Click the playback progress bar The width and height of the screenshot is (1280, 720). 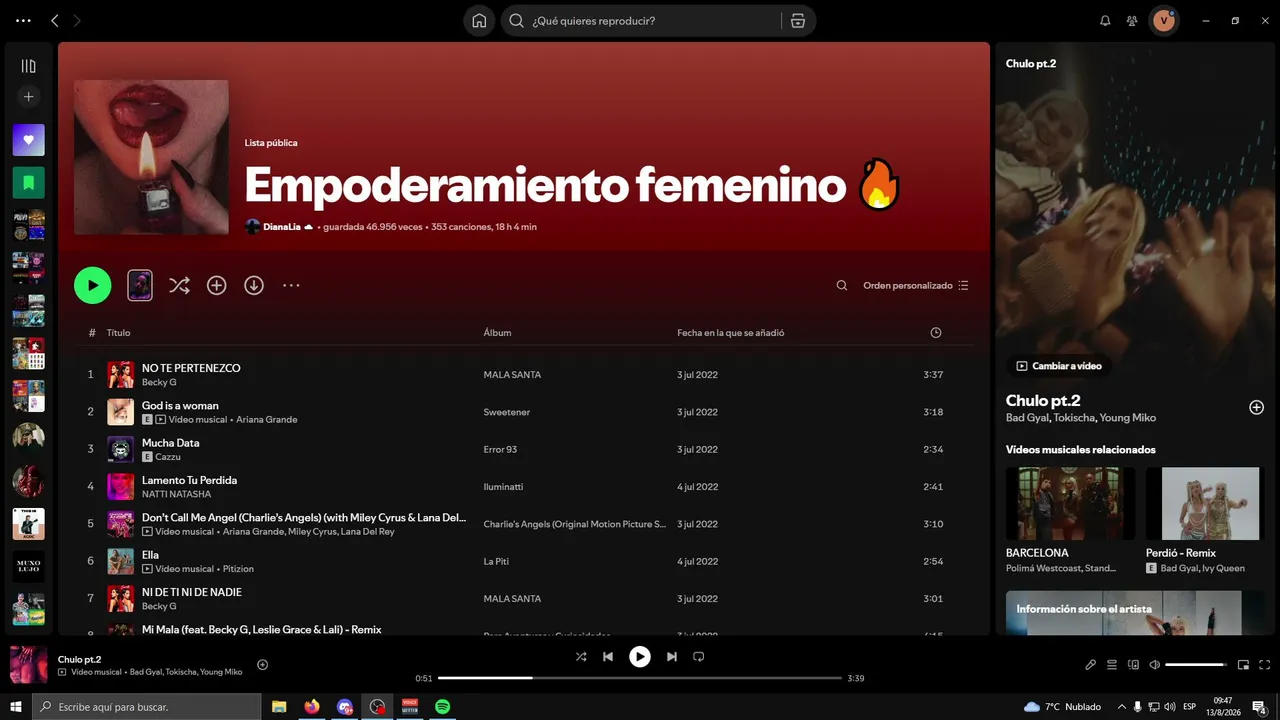(640, 678)
